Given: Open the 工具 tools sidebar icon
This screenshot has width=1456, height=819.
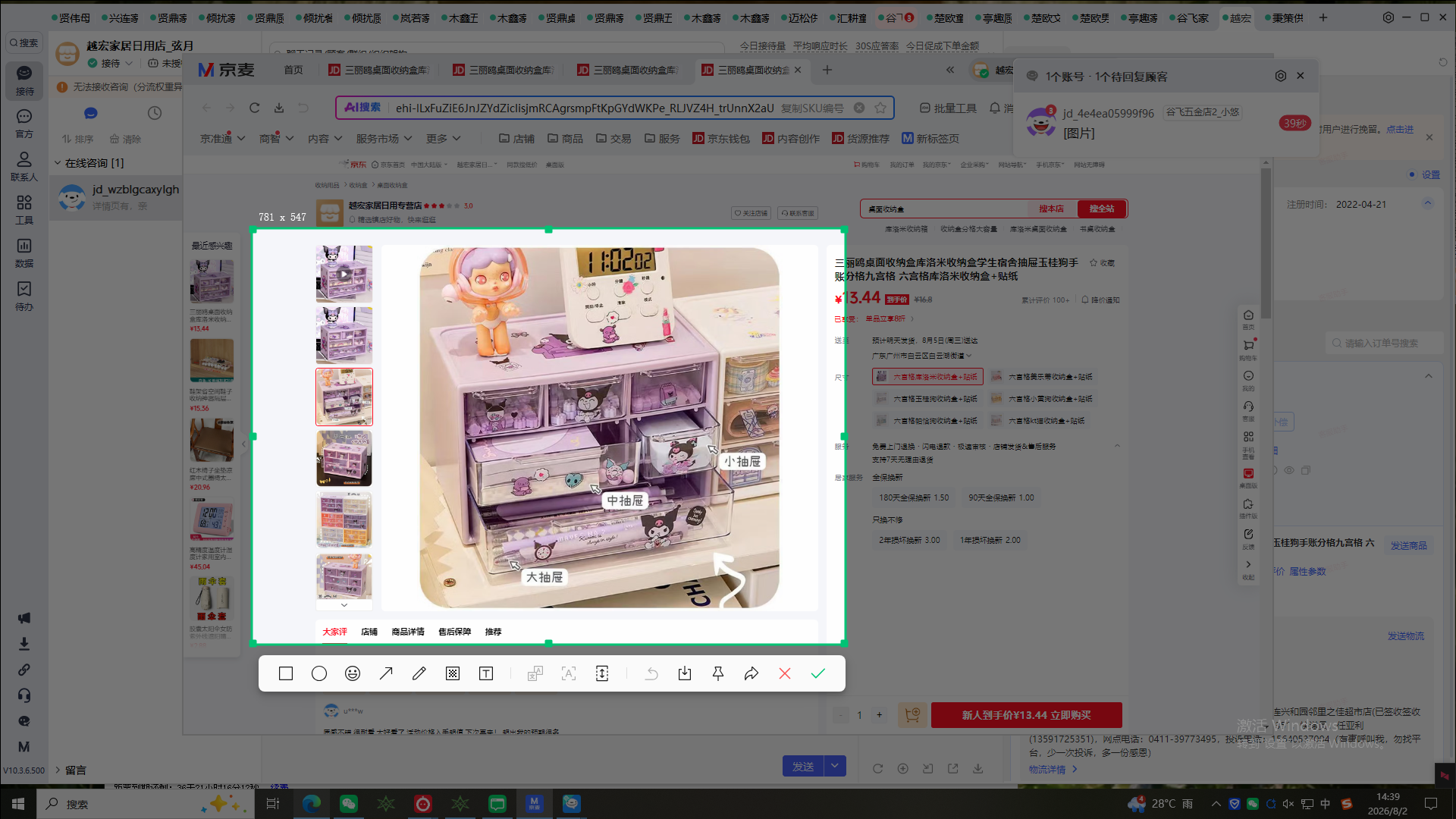Looking at the screenshot, I should [x=24, y=210].
